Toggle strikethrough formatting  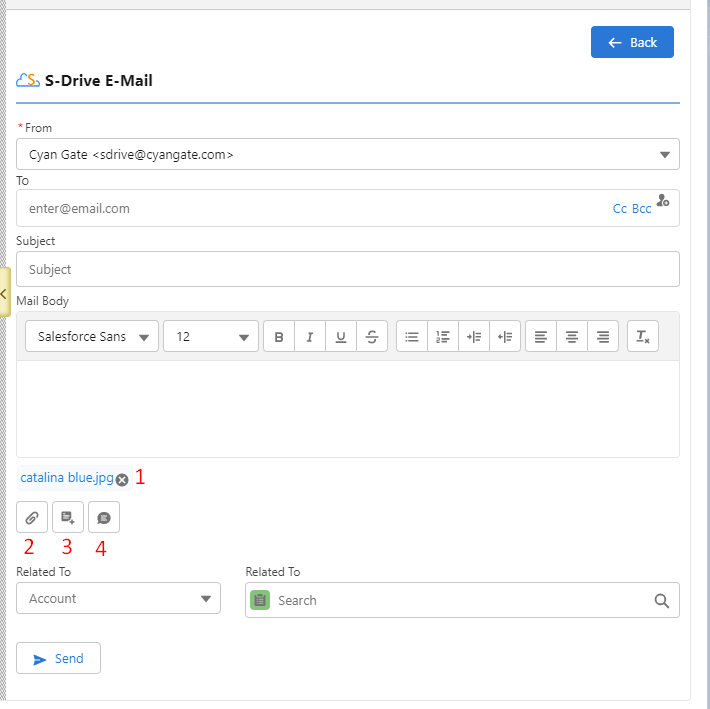pos(372,337)
